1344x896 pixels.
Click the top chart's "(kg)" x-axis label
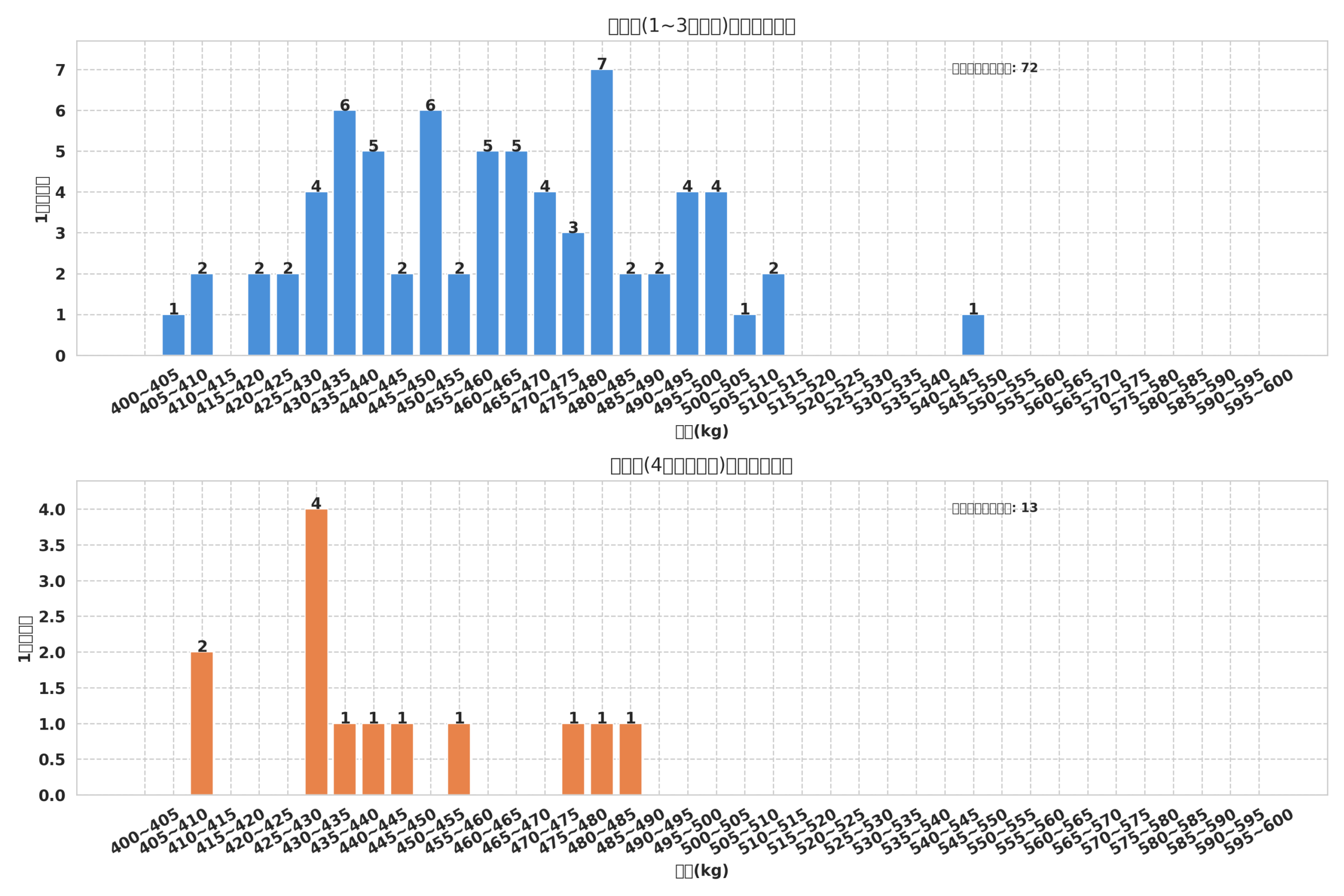click(x=702, y=431)
